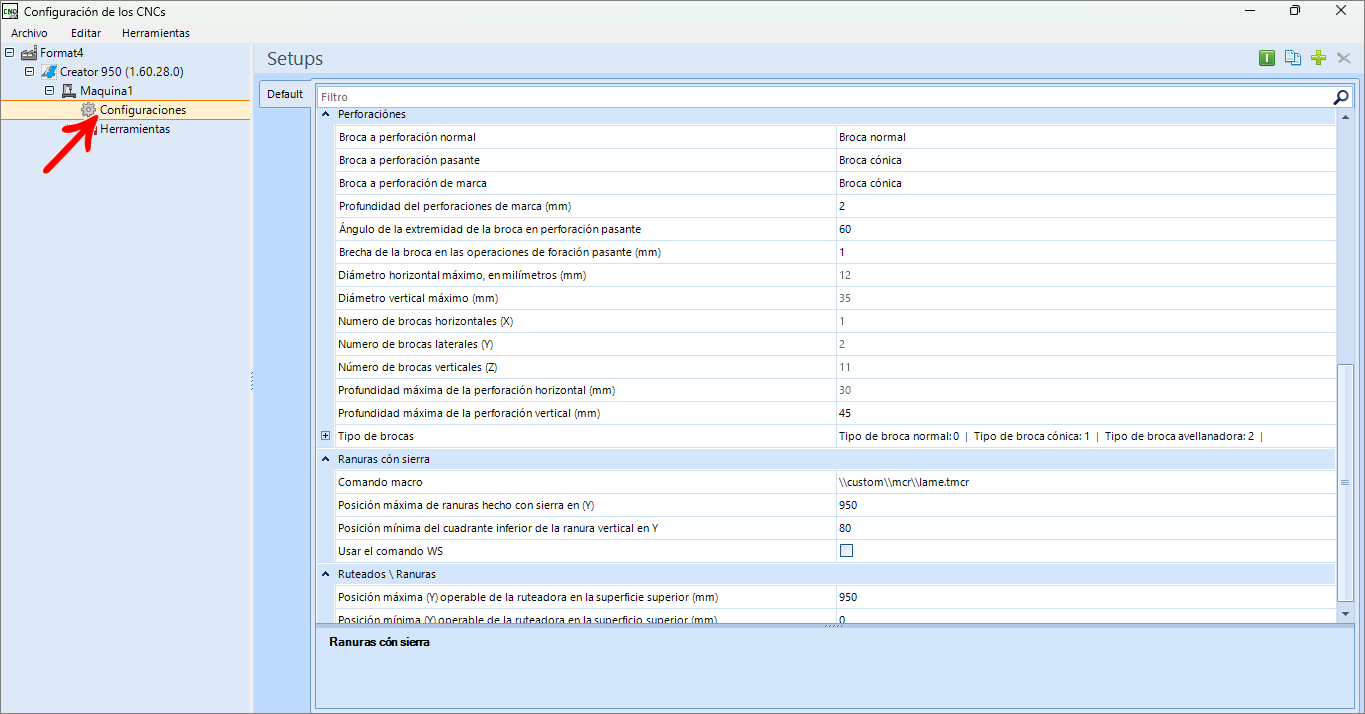Select "Diámetro horizontal máximo, en milímetros (mm)" row

click(834, 275)
